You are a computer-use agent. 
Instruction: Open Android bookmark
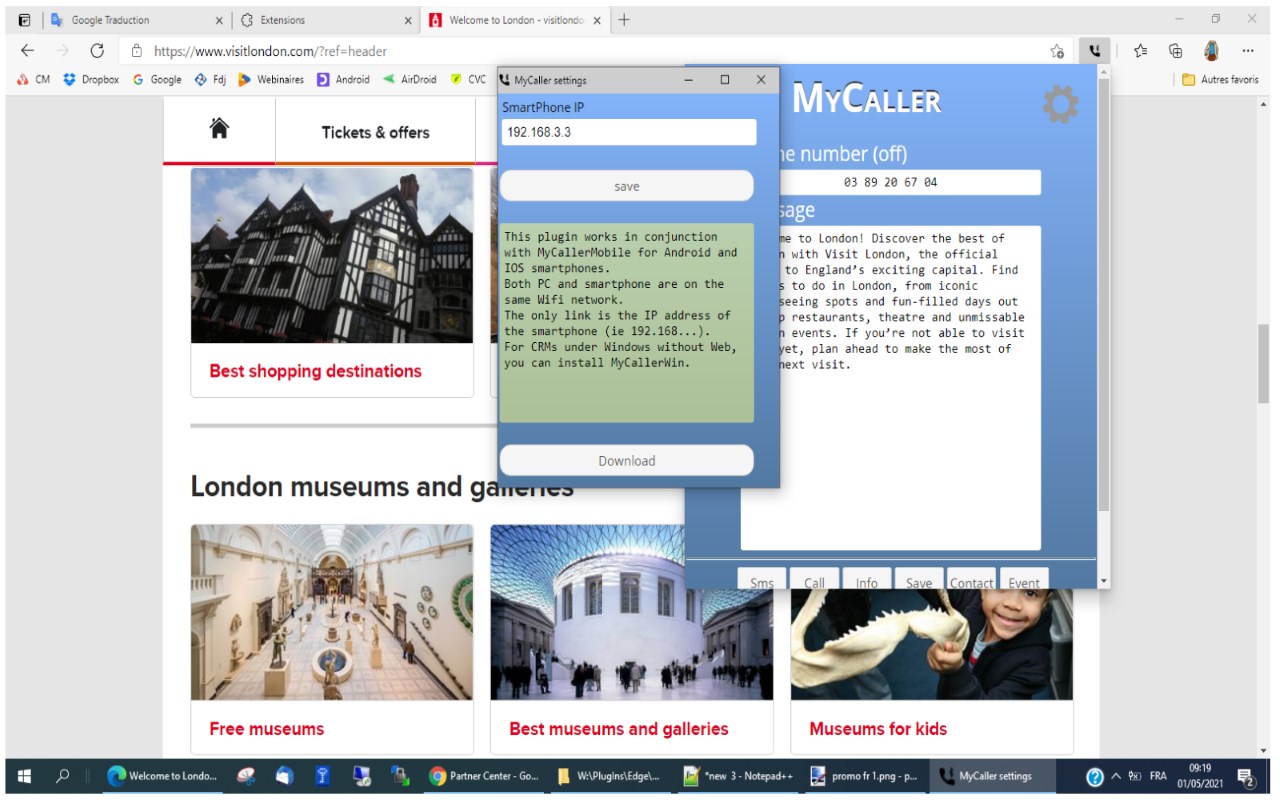343,80
